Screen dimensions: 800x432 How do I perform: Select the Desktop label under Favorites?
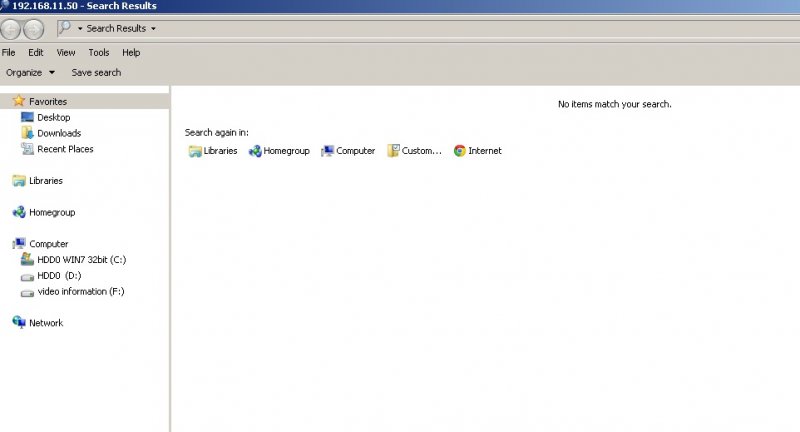pyautogui.click(x=54, y=117)
